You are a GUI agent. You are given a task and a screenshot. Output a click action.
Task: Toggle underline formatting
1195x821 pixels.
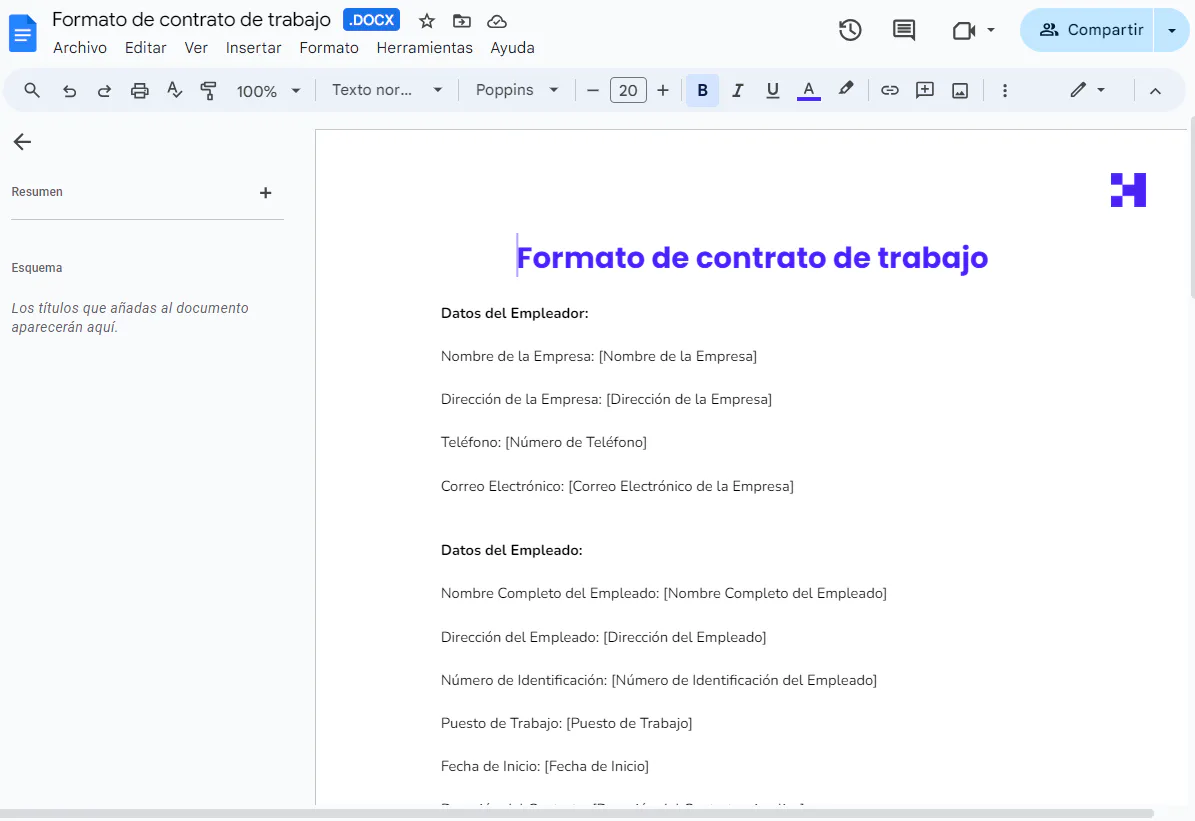click(x=772, y=90)
